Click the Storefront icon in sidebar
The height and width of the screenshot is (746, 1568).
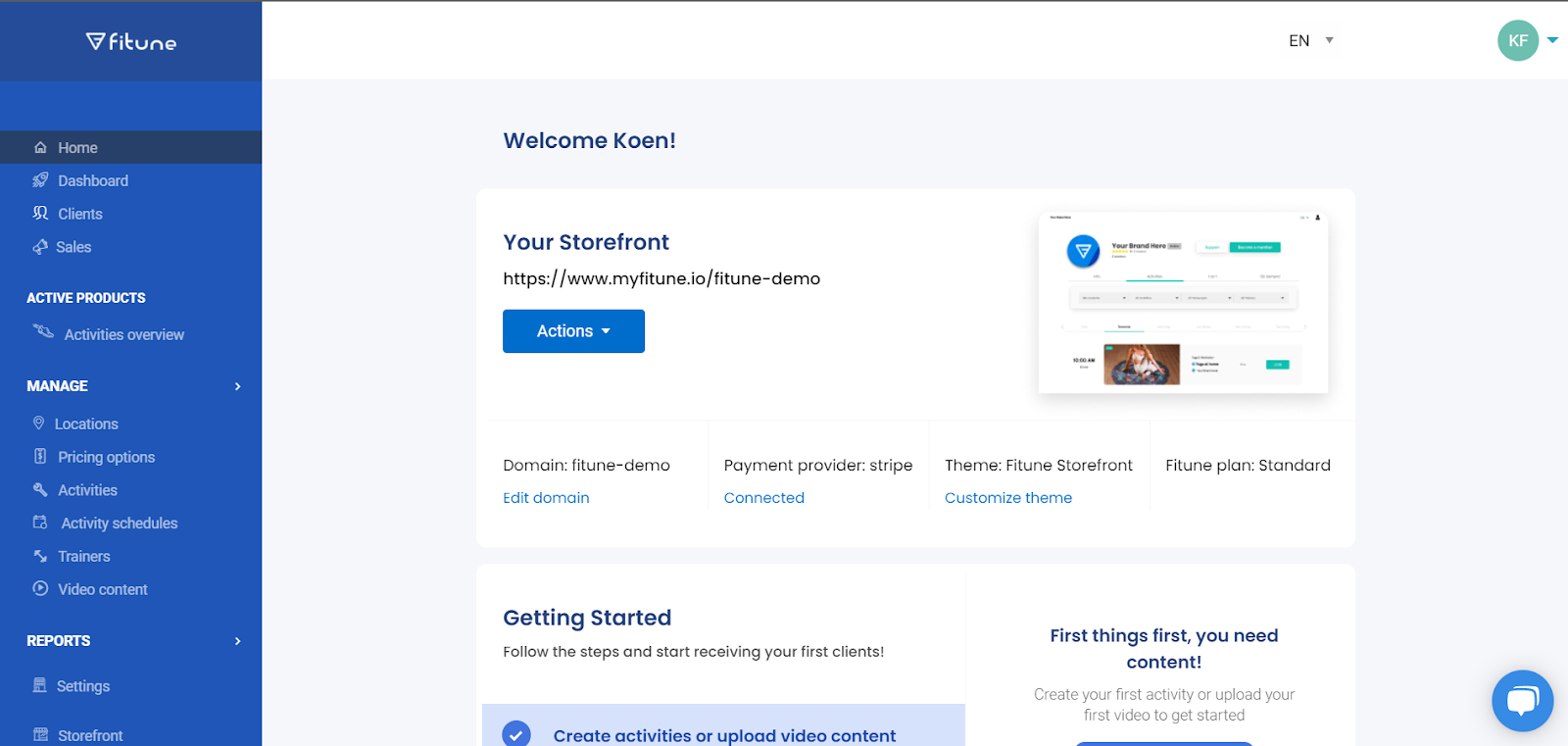click(x=40, y=734)
